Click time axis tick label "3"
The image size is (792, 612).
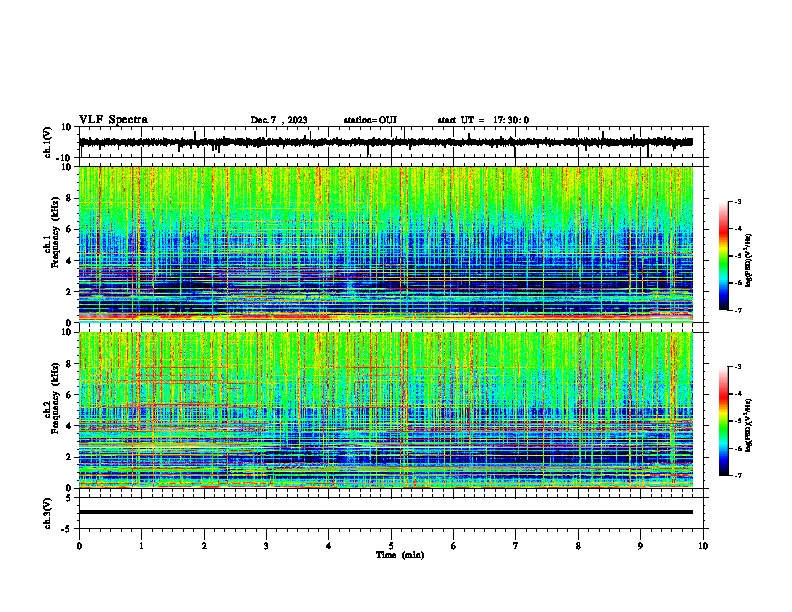(266, 546)
